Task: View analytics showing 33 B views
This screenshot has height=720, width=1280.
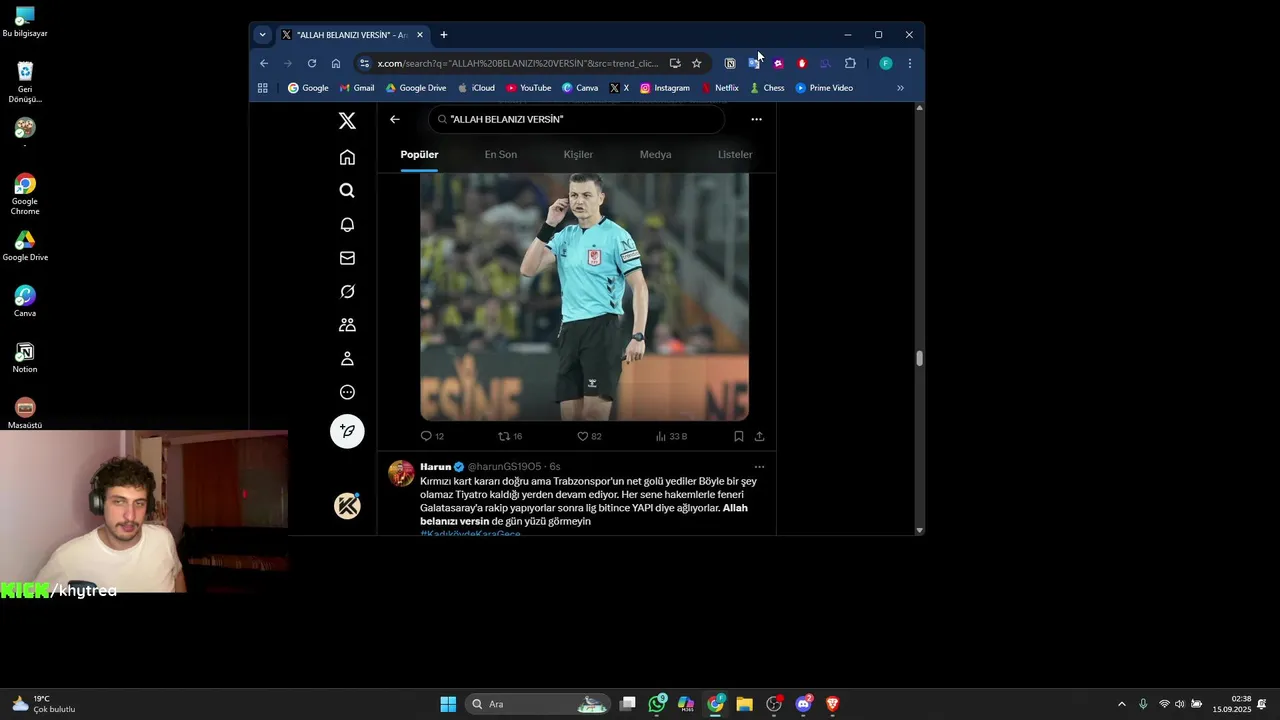Action: (x=671, y=436)
